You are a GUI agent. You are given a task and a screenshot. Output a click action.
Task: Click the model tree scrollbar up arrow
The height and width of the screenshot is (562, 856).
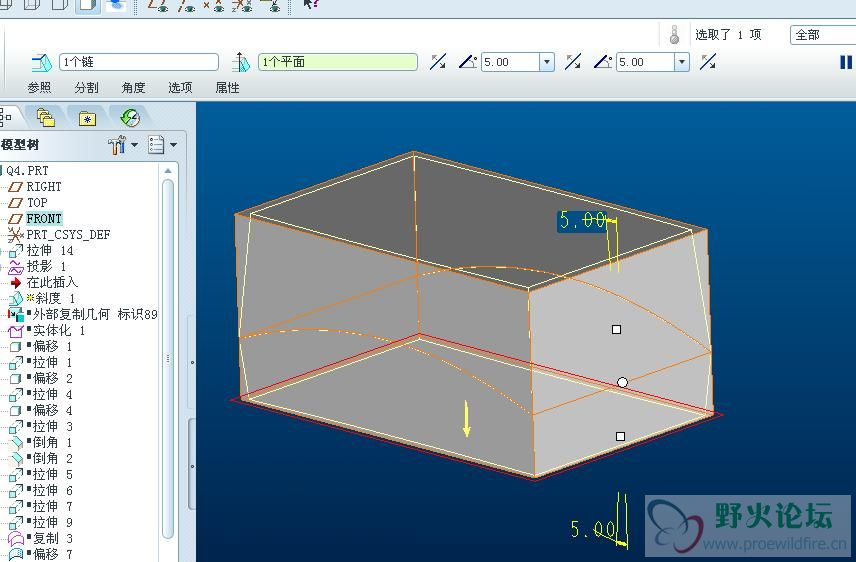coord(168,171)
